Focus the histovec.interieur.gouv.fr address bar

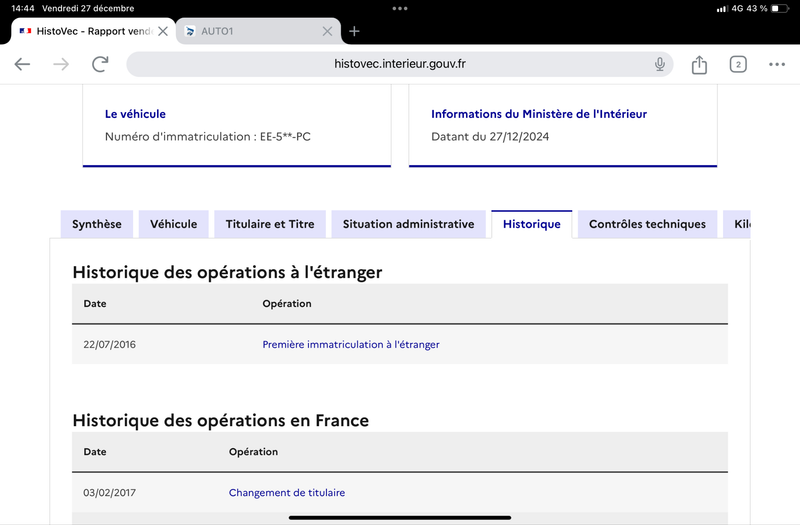[x=399, y=64]
